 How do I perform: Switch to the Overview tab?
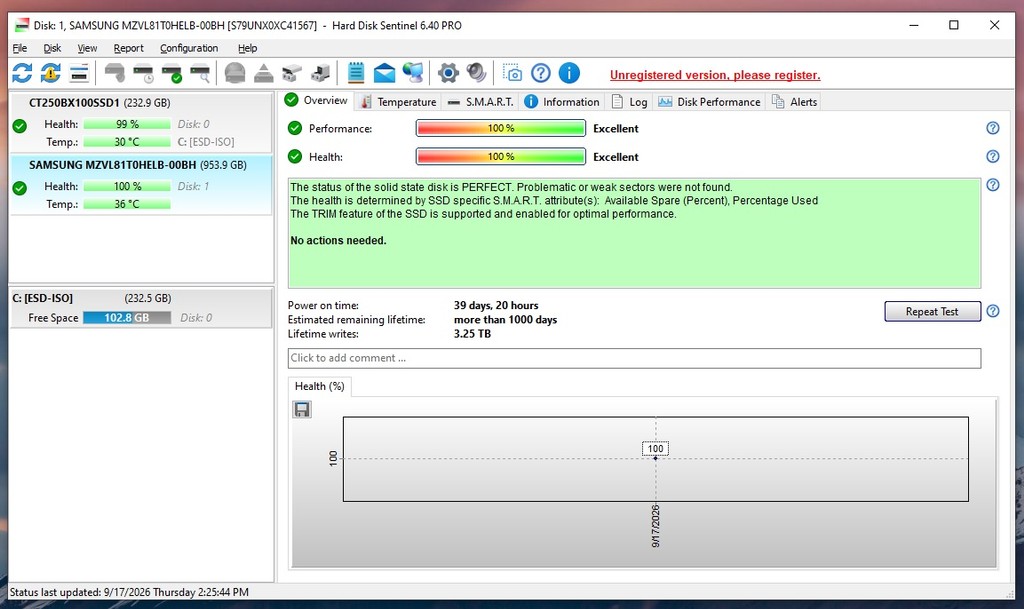pos(317,101)
